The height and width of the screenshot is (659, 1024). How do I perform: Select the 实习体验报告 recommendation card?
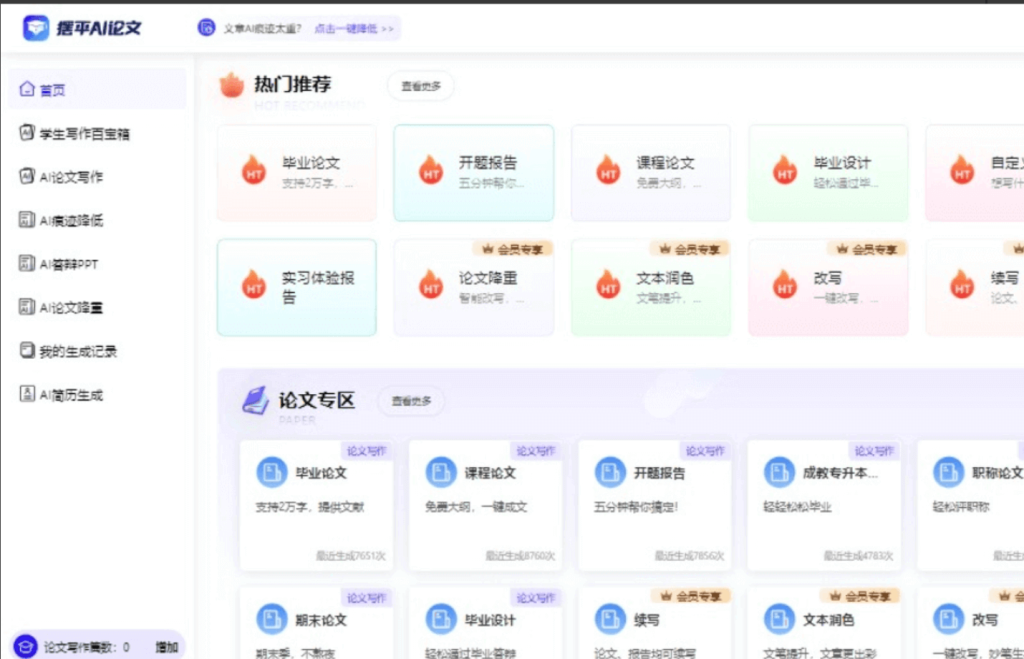click(x=297, y=287)
